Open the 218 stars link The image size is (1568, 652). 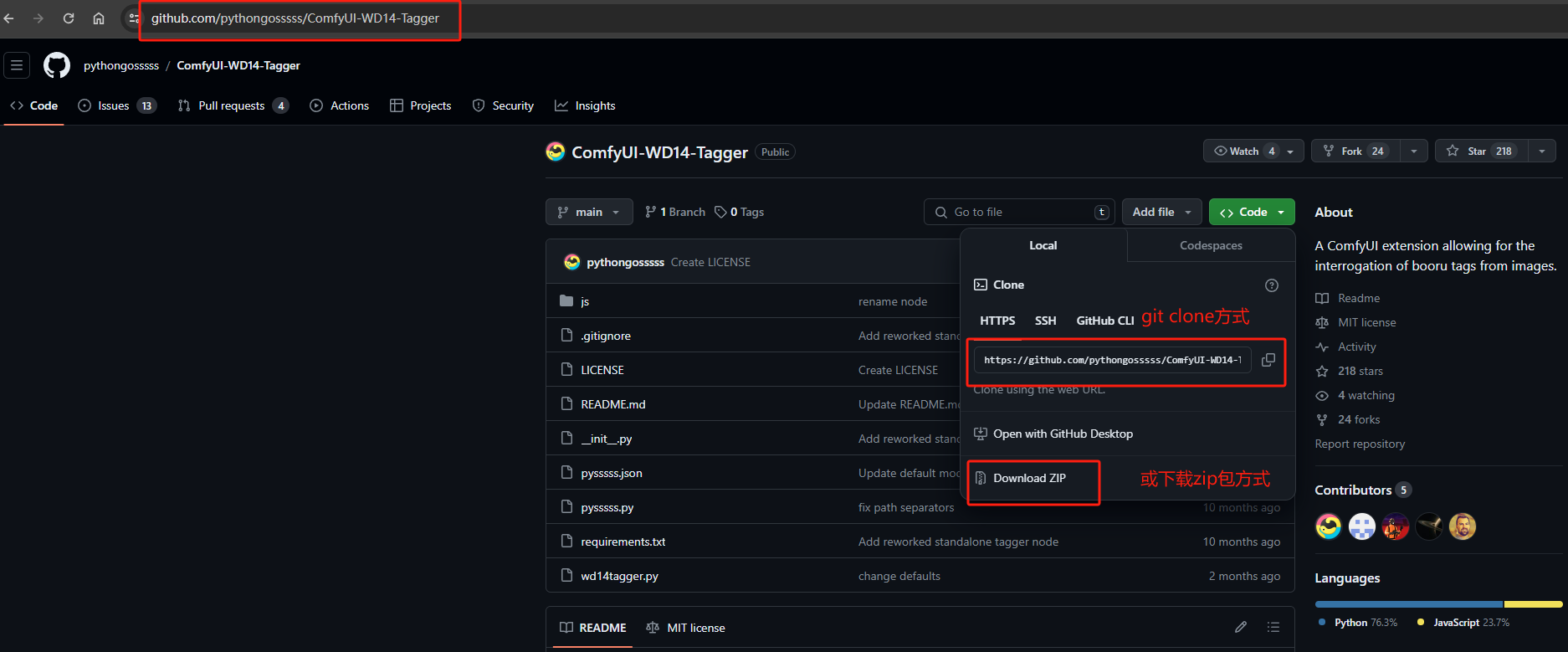pyautogui.click(x=1349, y=371)
